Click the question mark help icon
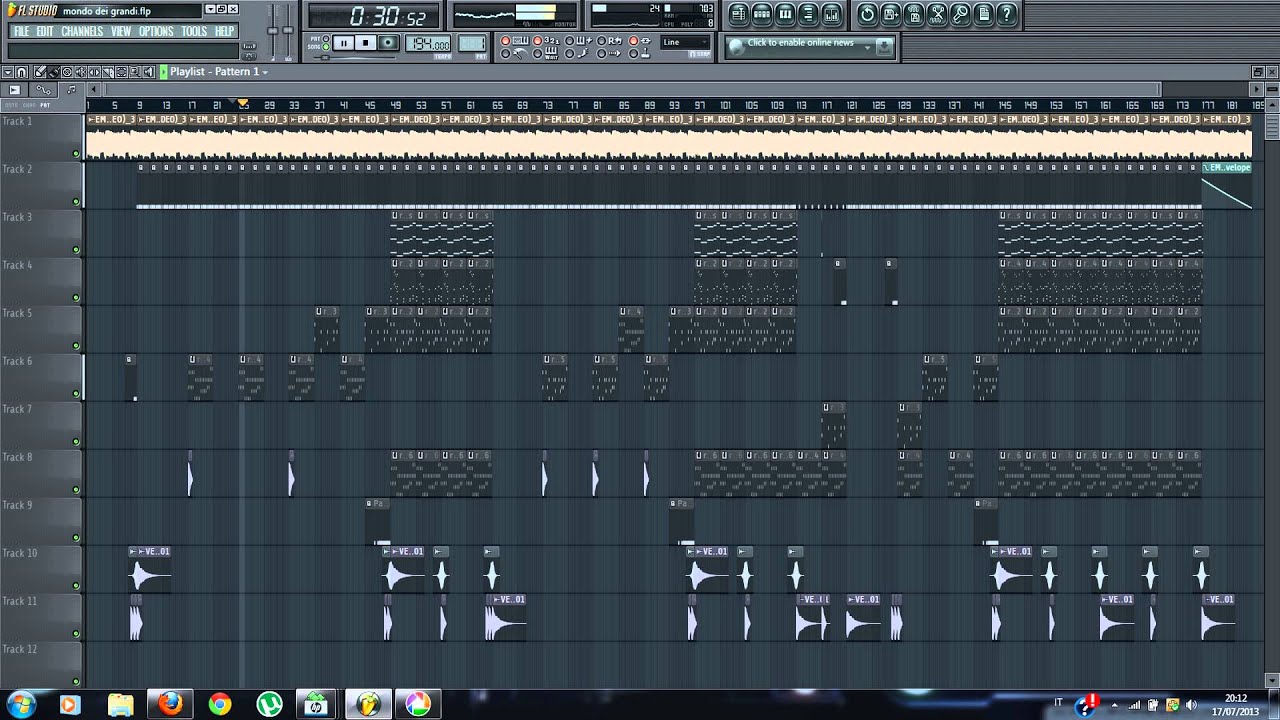 pos(1007,14)
